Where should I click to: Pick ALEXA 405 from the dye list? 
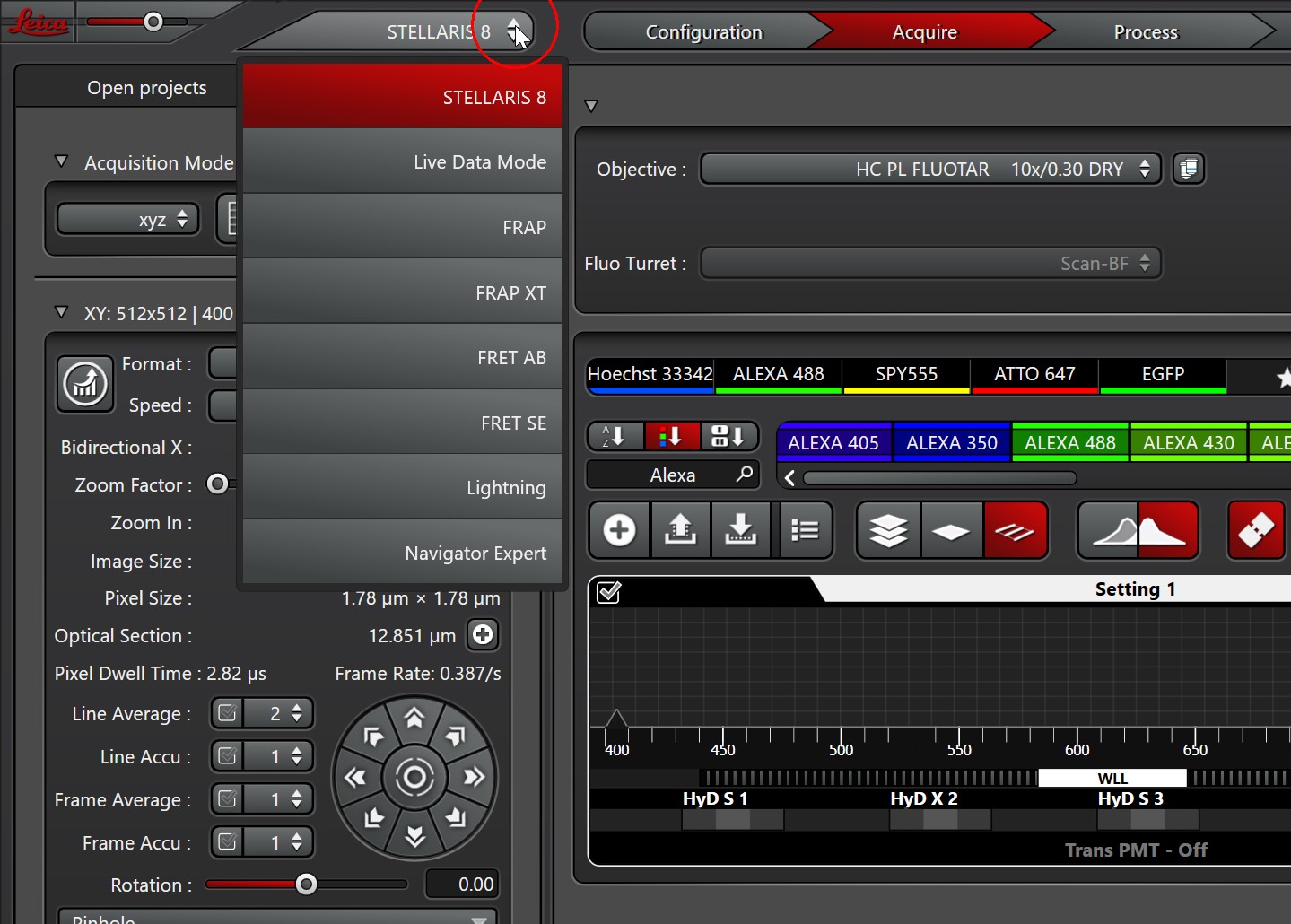[833, 442]
